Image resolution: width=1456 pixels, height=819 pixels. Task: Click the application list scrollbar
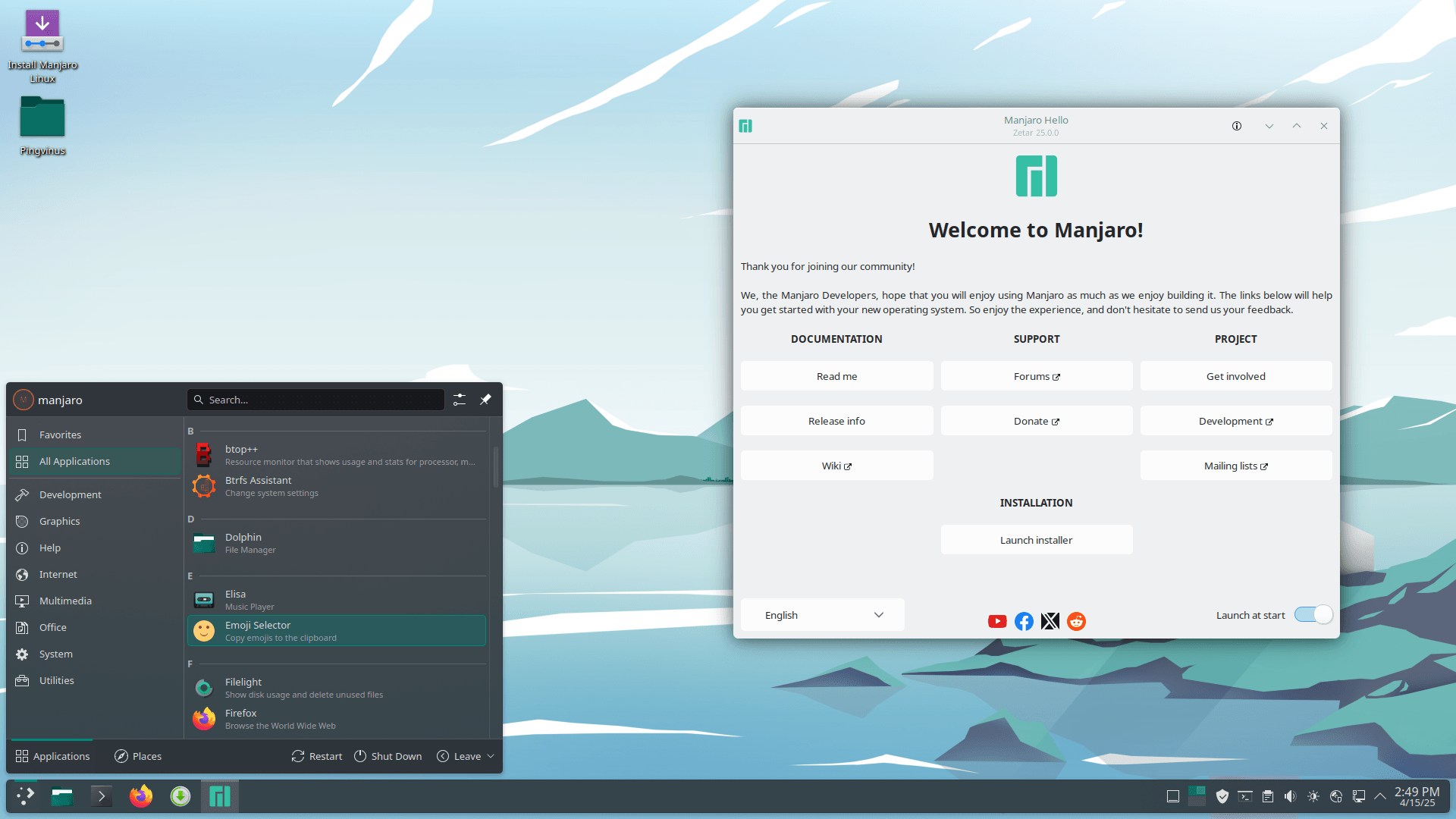(496, 467)
